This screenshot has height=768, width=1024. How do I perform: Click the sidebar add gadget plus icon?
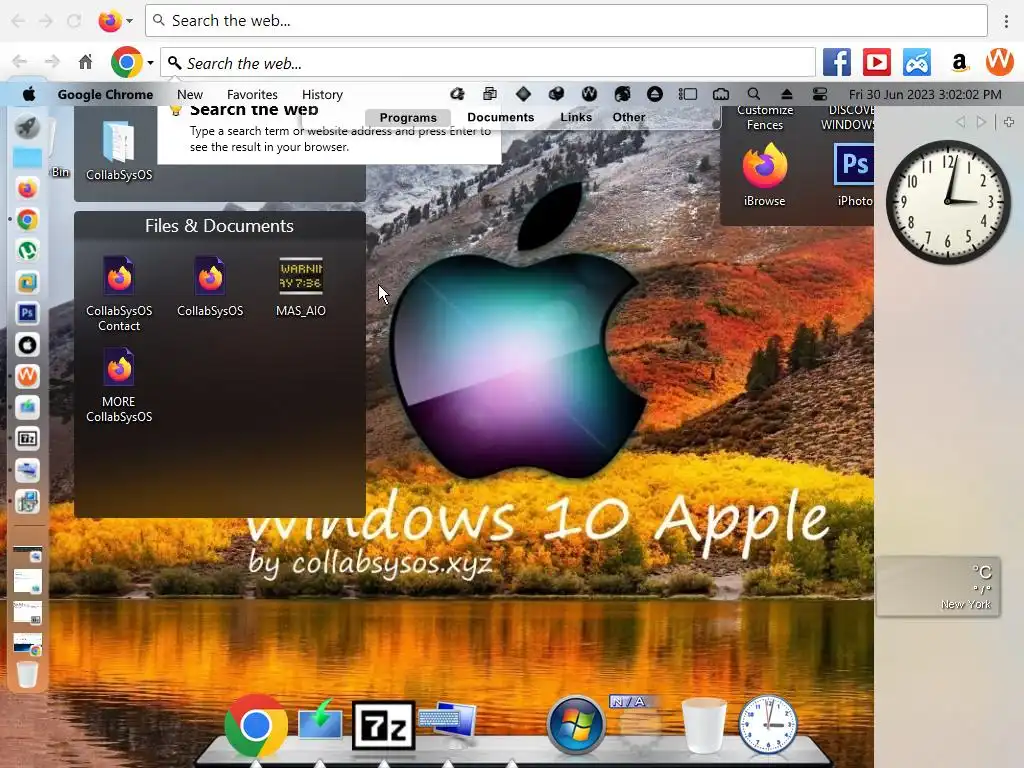tap(1009, 122)
